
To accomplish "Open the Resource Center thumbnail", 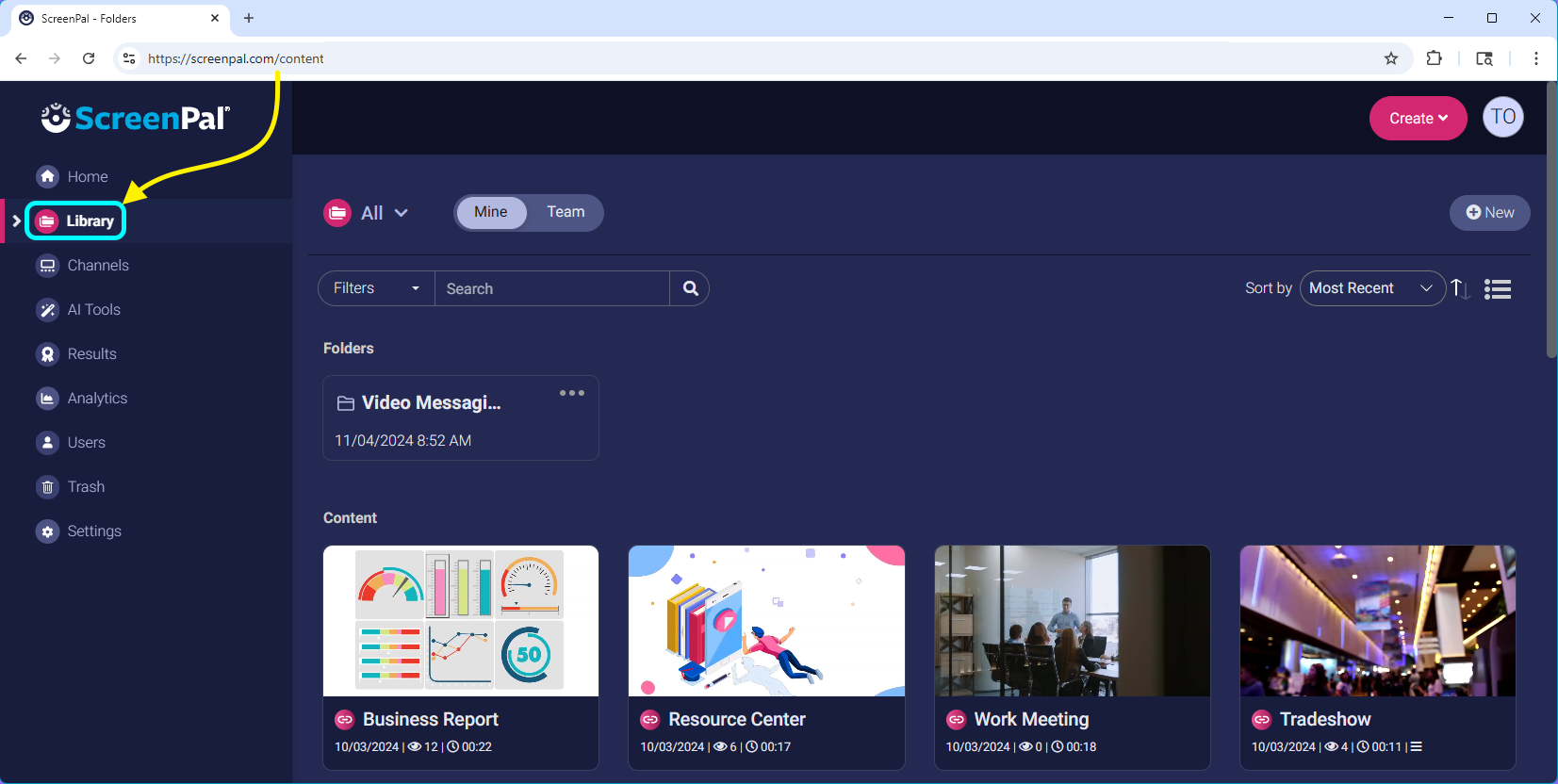I will coord(766,621).
